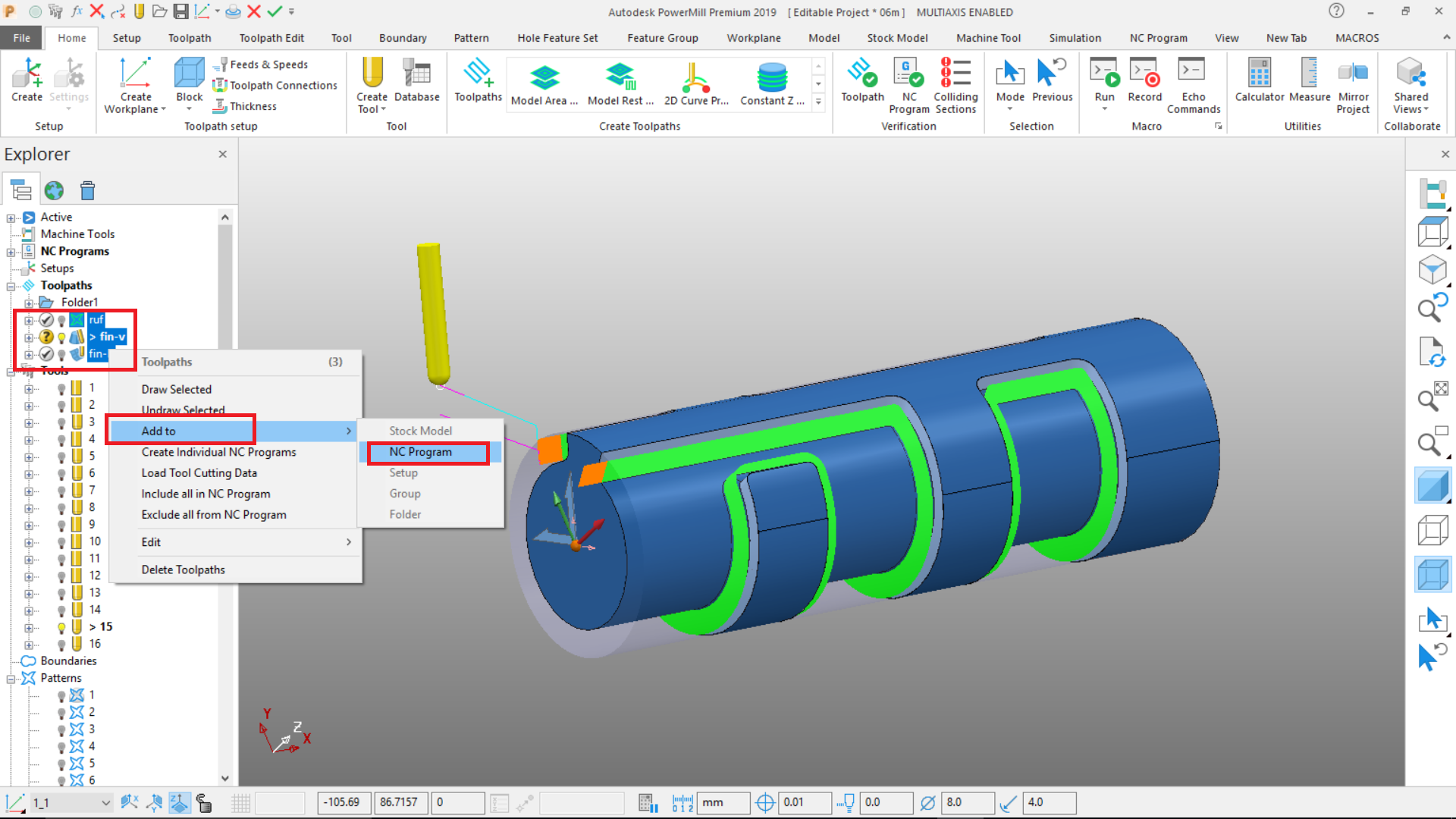Open the Toolpaths creation strategy dialog
1456x819 pixels.
[478, 80]
